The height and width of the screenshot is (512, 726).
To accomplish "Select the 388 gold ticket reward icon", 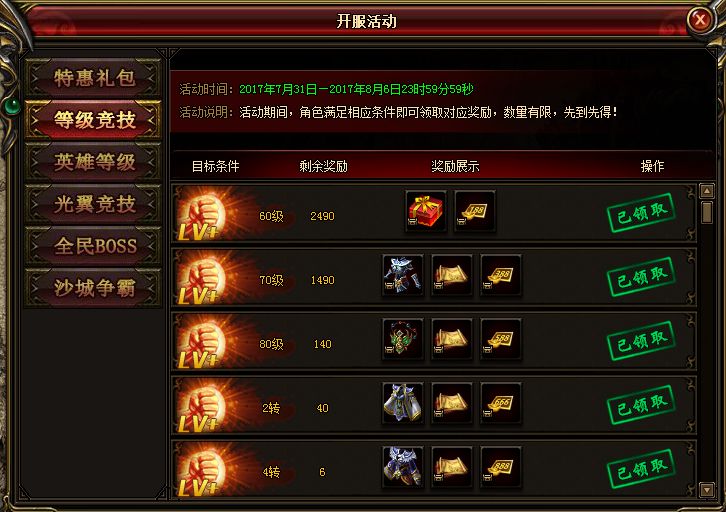I will pyautogui.click(x=501, y=275).
